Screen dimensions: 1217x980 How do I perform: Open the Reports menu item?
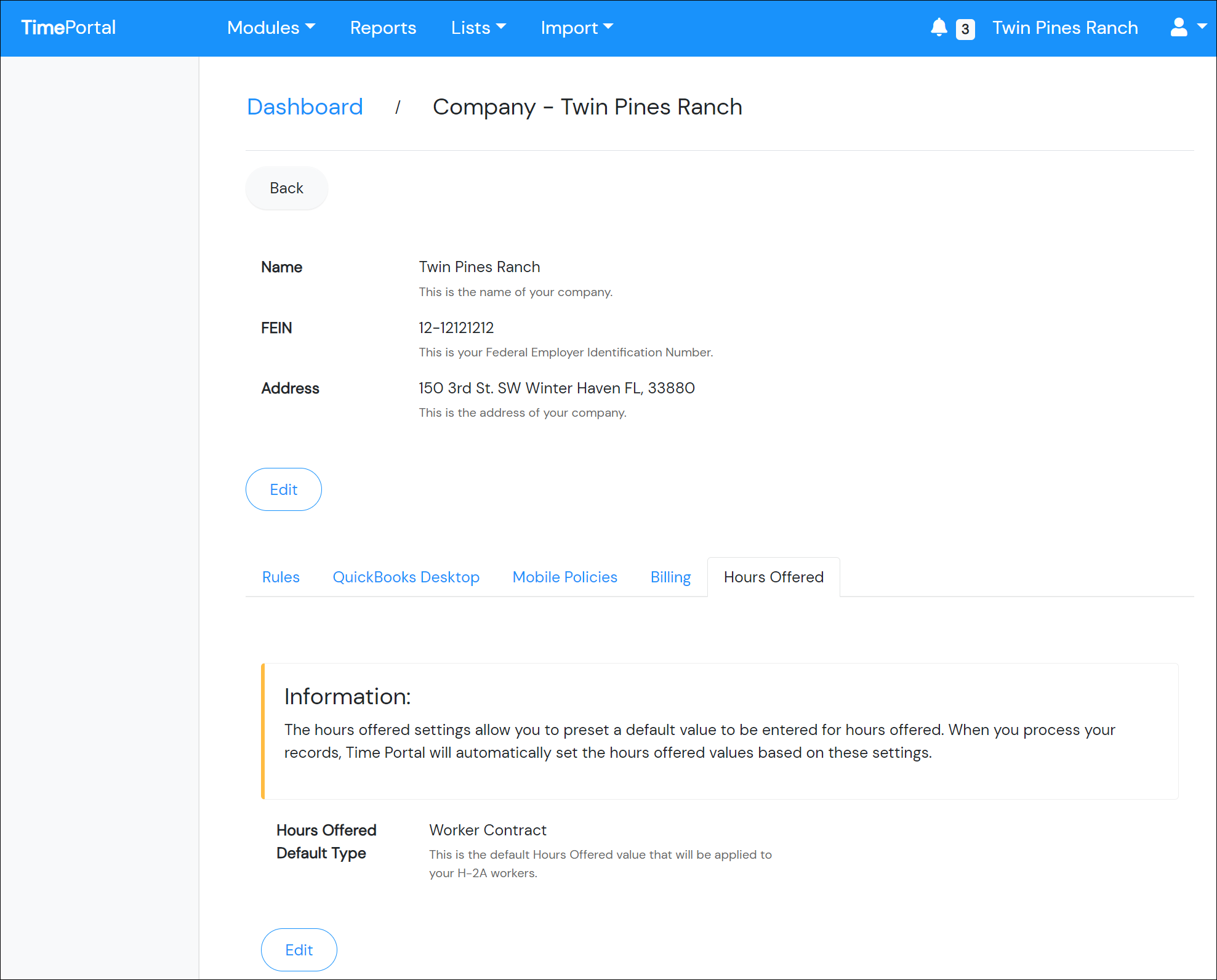click(383, 28)
